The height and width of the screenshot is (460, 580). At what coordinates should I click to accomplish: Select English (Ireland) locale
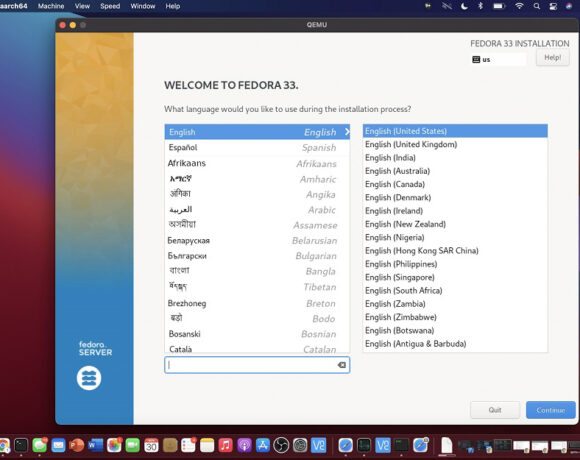455,211
